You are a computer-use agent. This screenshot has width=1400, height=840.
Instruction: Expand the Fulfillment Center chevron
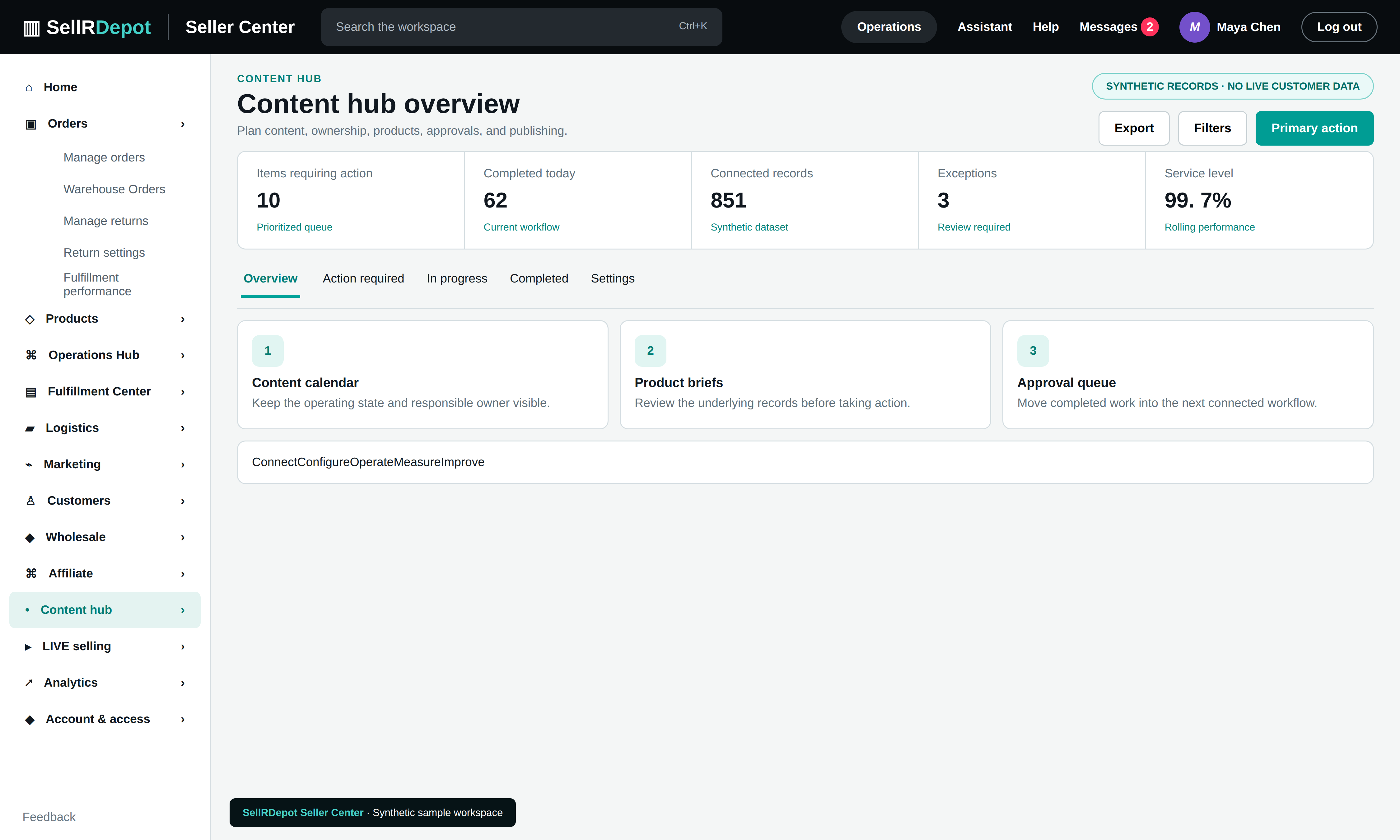pos(183,392)
